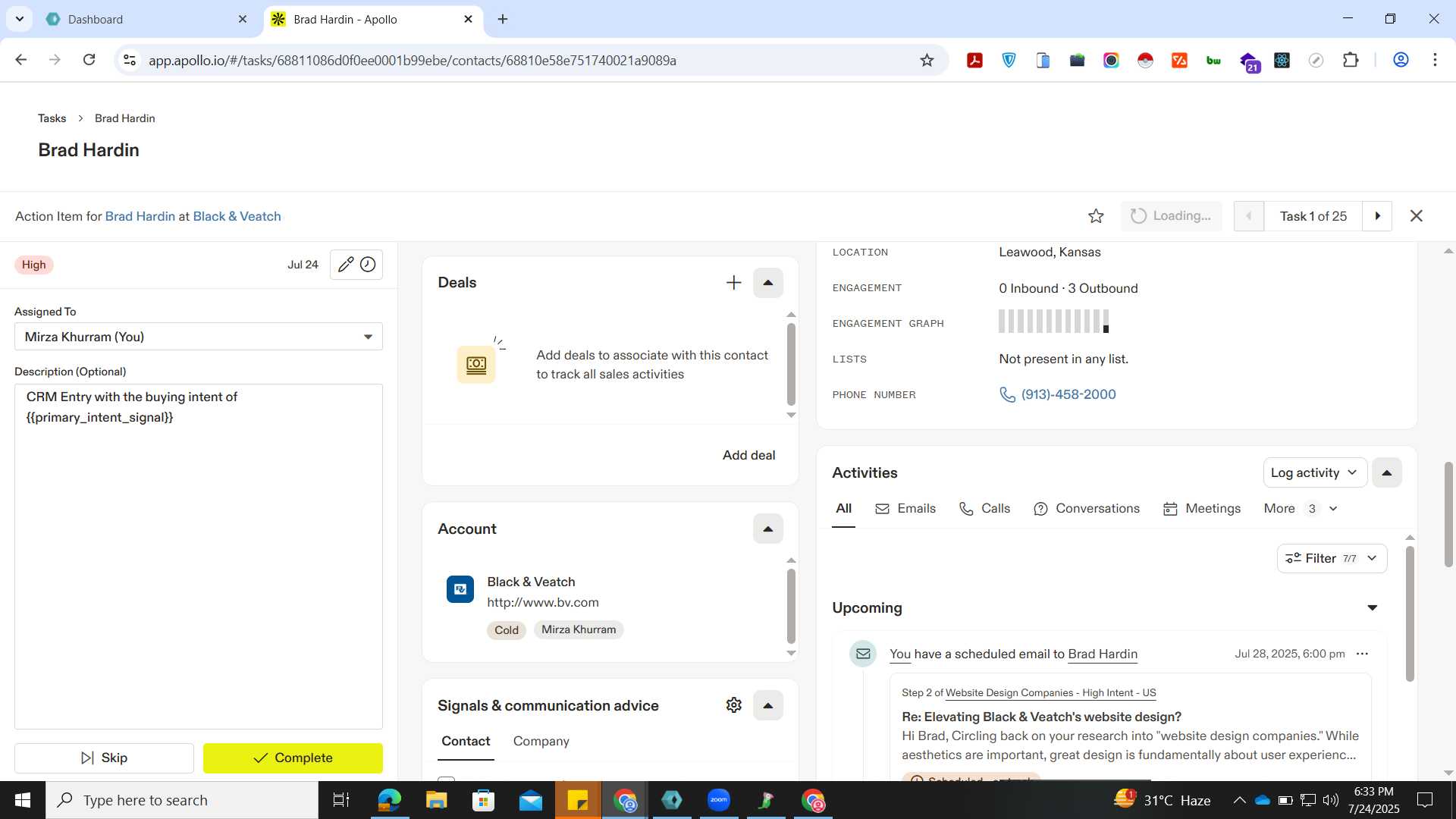Click the activities list scrollbar
The height and width of the screenshot is (819, 1456).
click(1410, 614)
